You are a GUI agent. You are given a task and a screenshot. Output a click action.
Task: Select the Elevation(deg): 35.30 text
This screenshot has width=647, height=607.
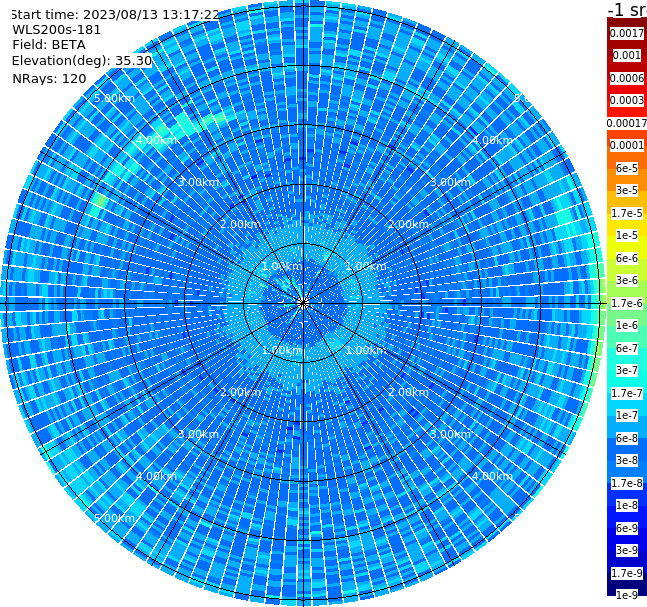tap(82, 61)
